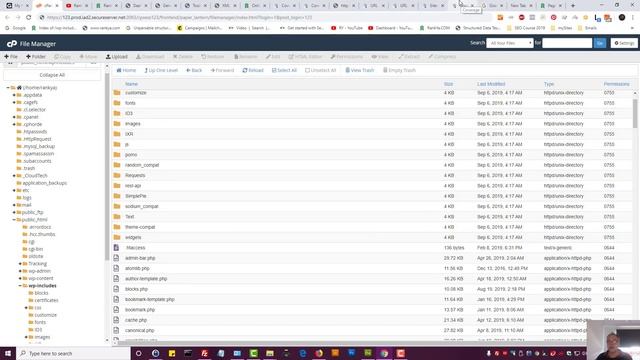This screenshot has height=360, width=640.
Task: Open File Manager Settings
Action: pos(624,43)
